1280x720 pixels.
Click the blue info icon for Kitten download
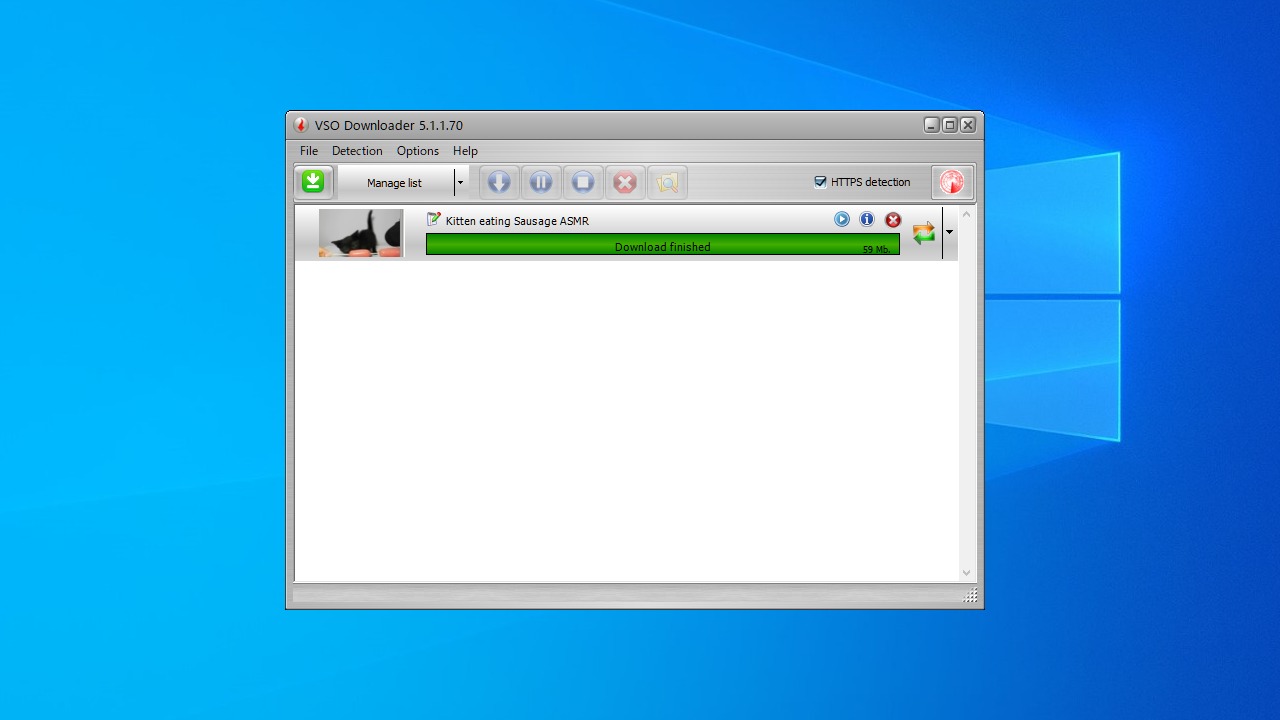pos(867,219)
